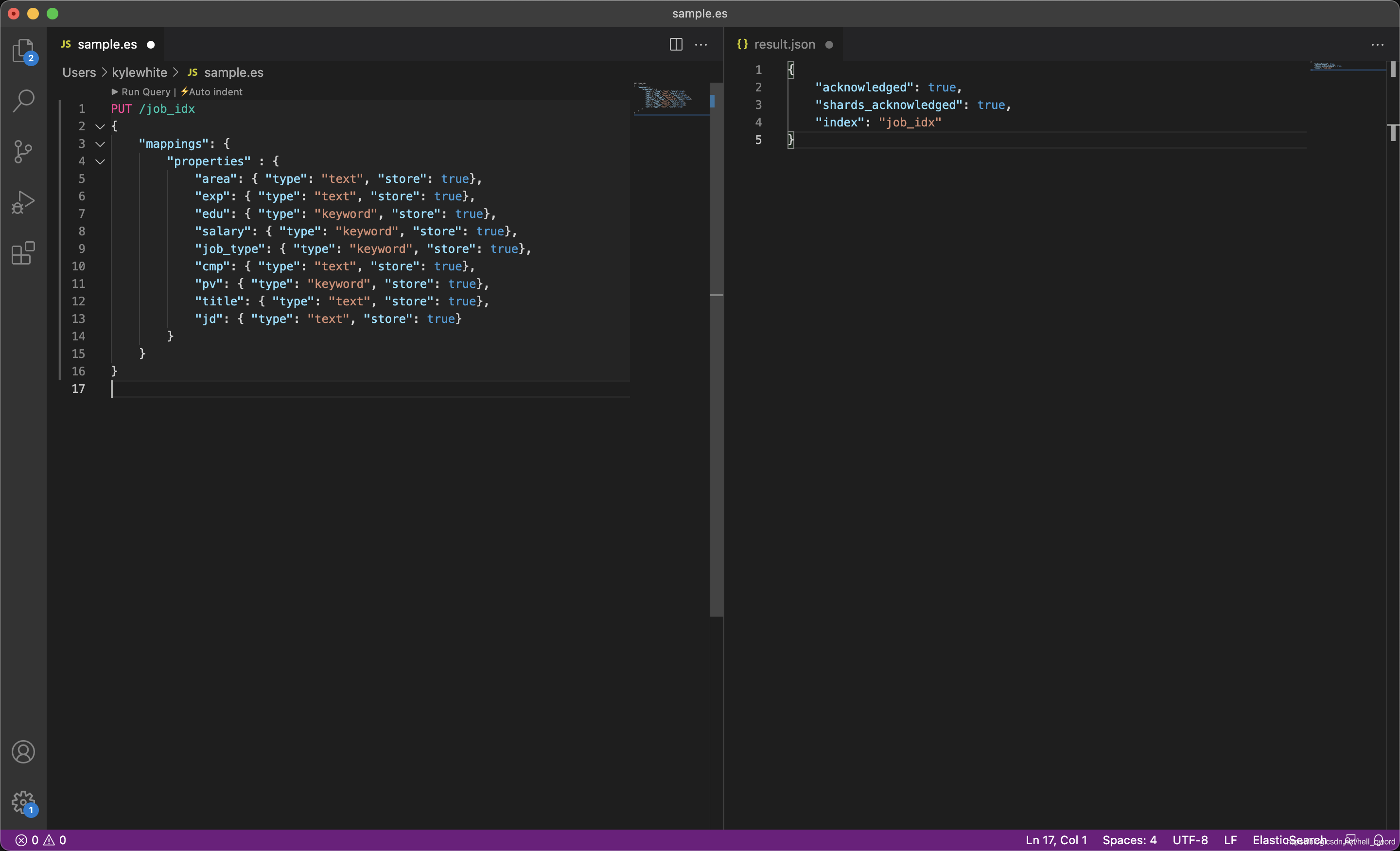1400x851 pixels.
Task: Open More Actions in result.json editor
Action: (1377, 44)
